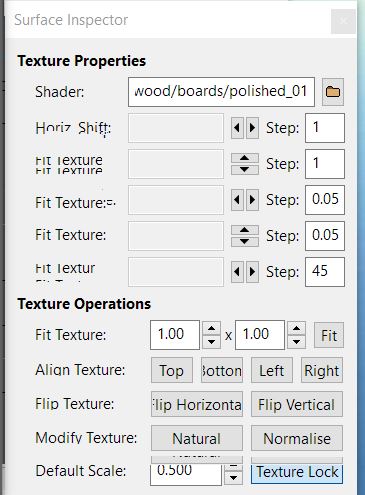The image size is (365, 495).
Task: Click Horiz Shift left arrow
Action: [237, 128]
